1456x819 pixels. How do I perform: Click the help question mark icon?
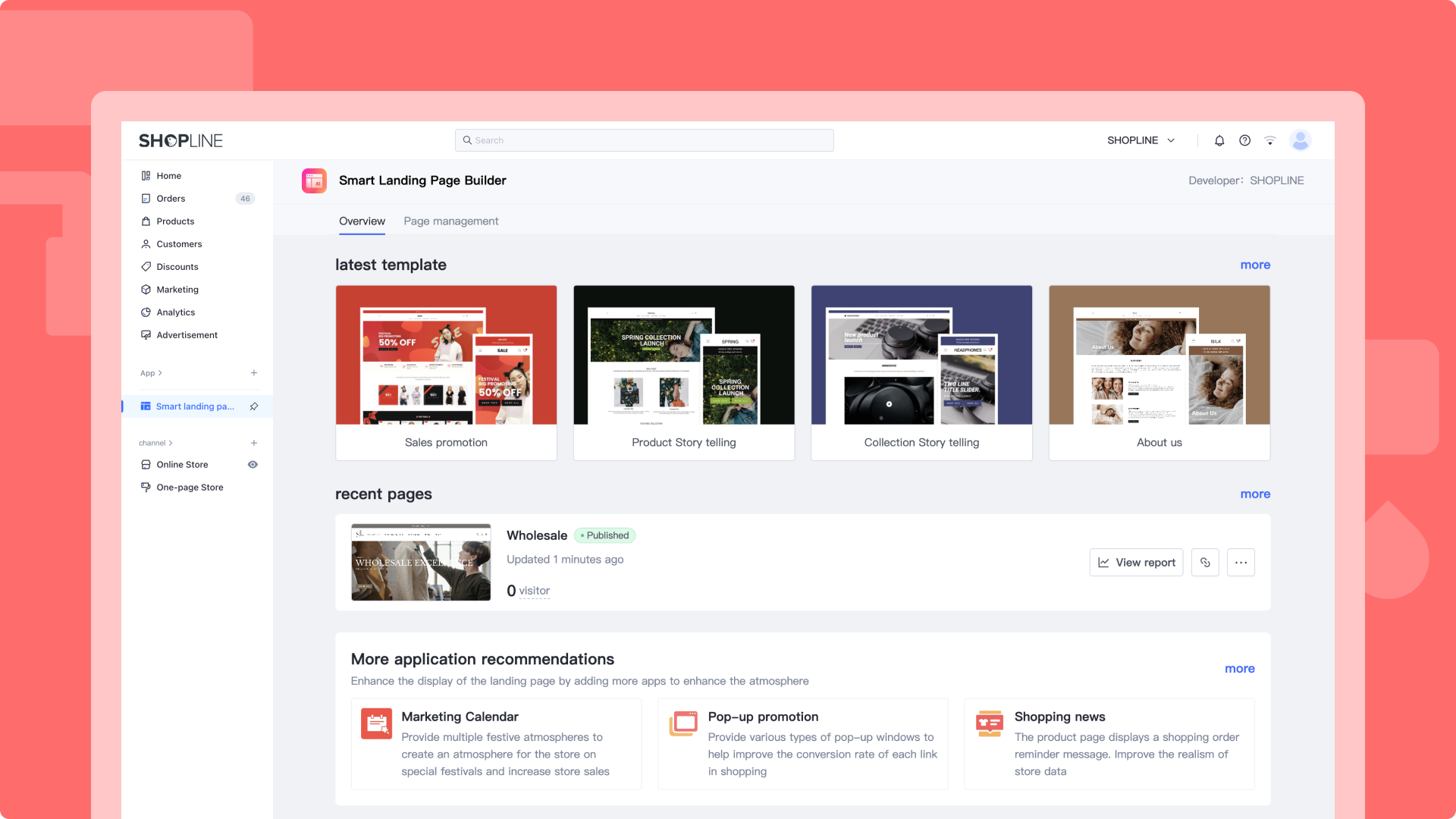click(1244, 140)
